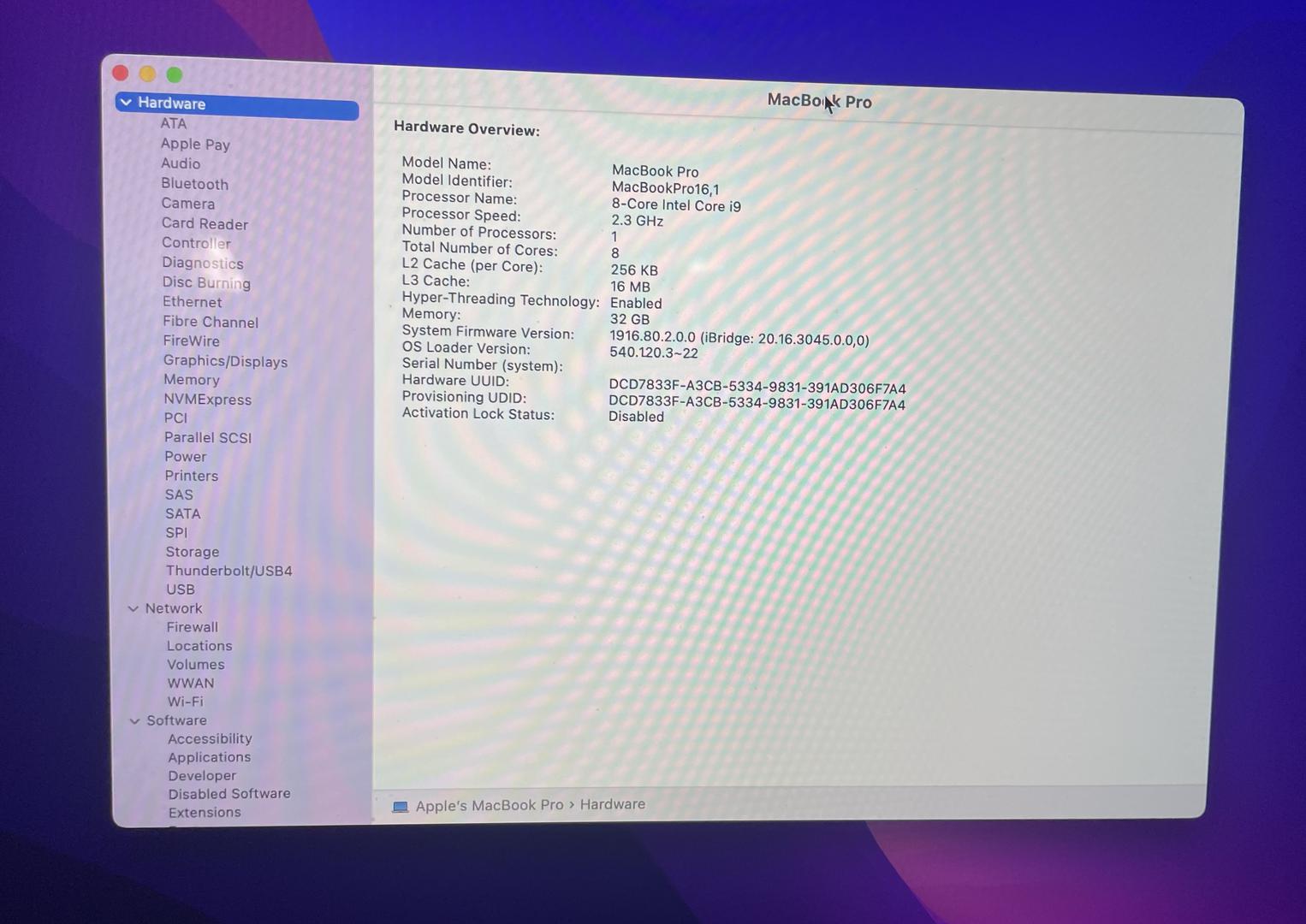Click the green full-screen window button

pyautogui.click(x=175, y=74)
